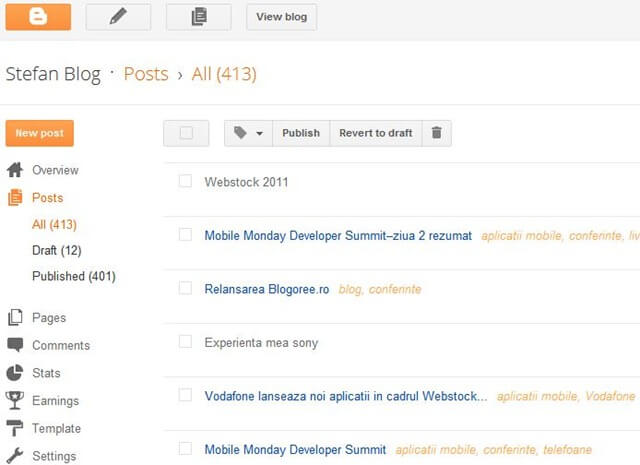Open Template via the paint roller icon

(15, 428)
